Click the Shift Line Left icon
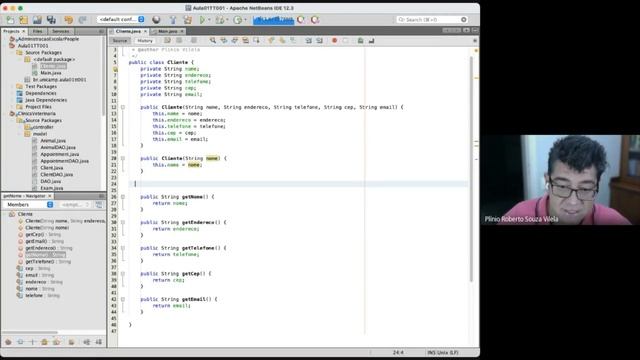Screen dimensions: 640x360 pos(309,40)
